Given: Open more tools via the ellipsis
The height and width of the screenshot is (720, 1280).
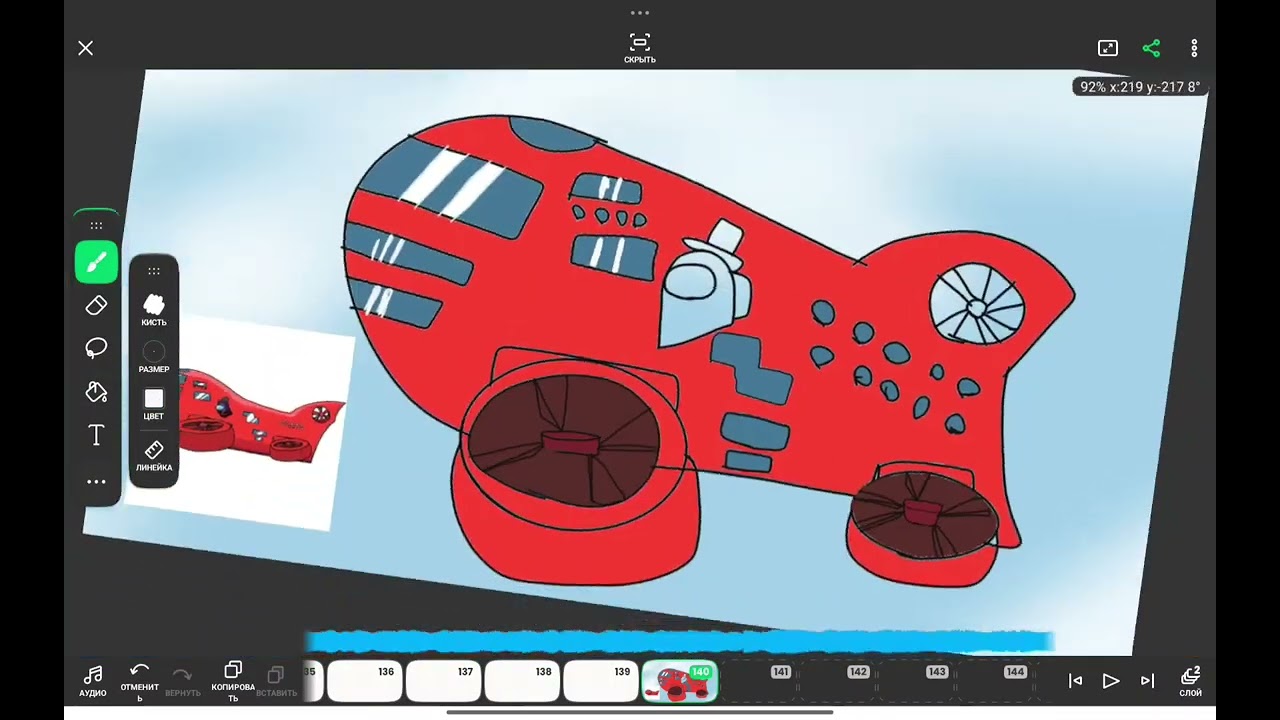Looking at the screenshot, I should coord(96,482).
